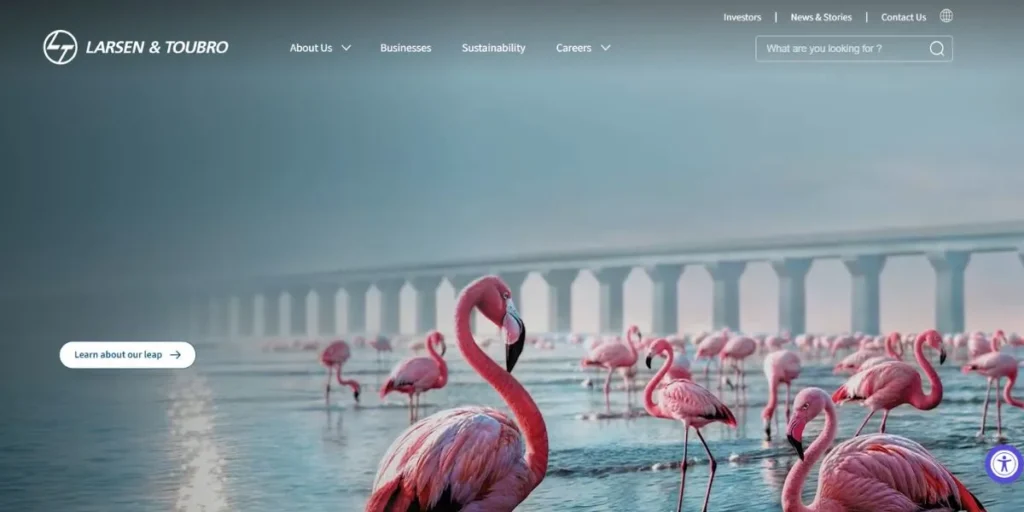Go to the Businesses page
Screen dimensions: 1024x512
click(405, 48)
